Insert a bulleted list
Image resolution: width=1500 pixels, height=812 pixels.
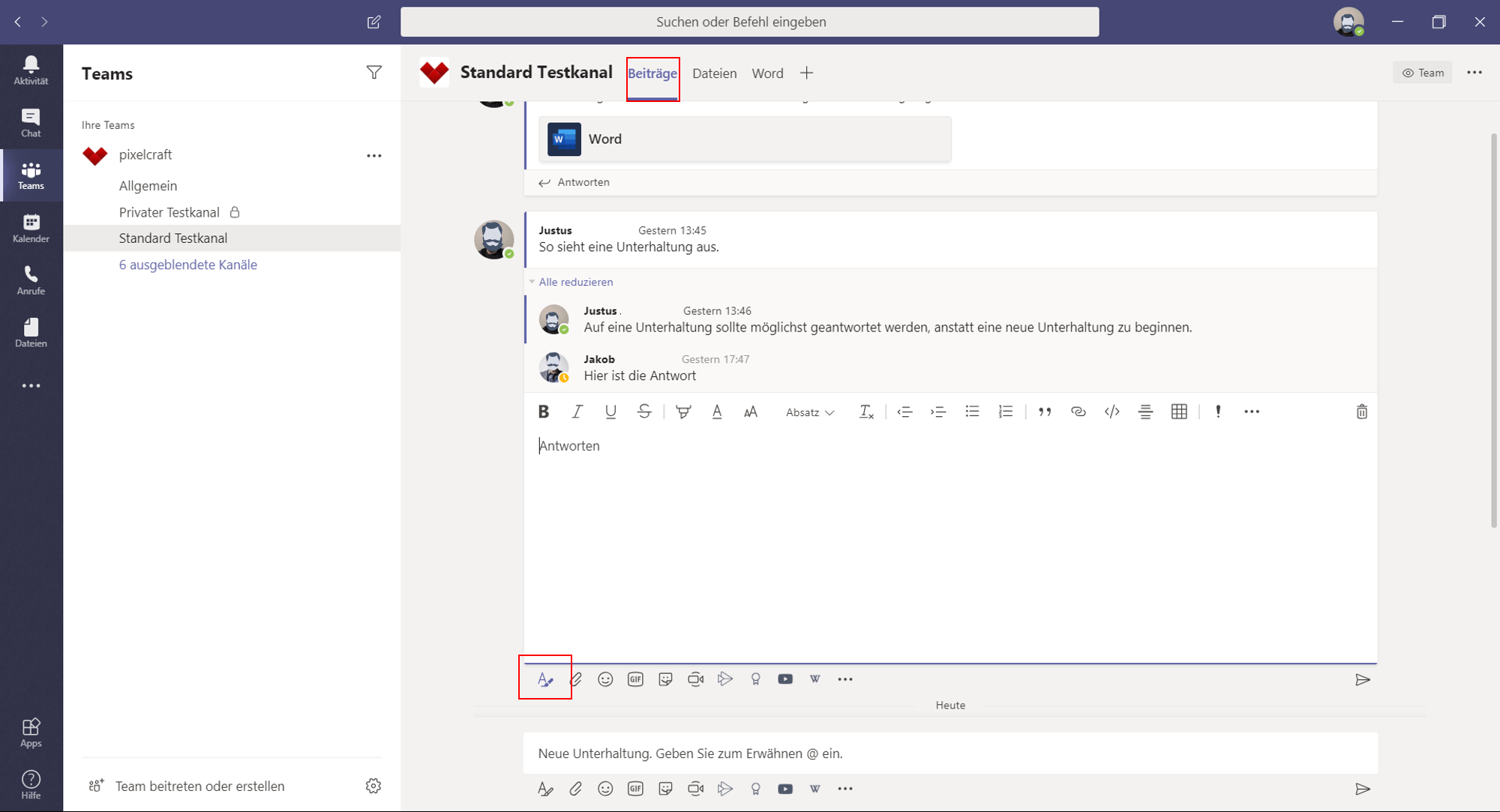click(x=972, y=412)
